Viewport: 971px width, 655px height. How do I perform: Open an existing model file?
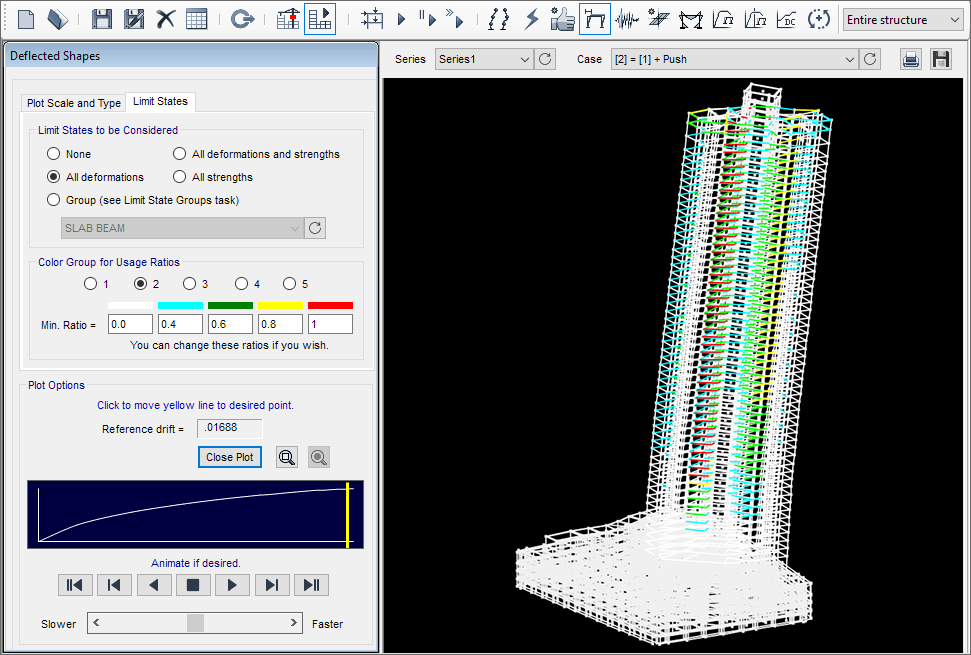(58, 18)
